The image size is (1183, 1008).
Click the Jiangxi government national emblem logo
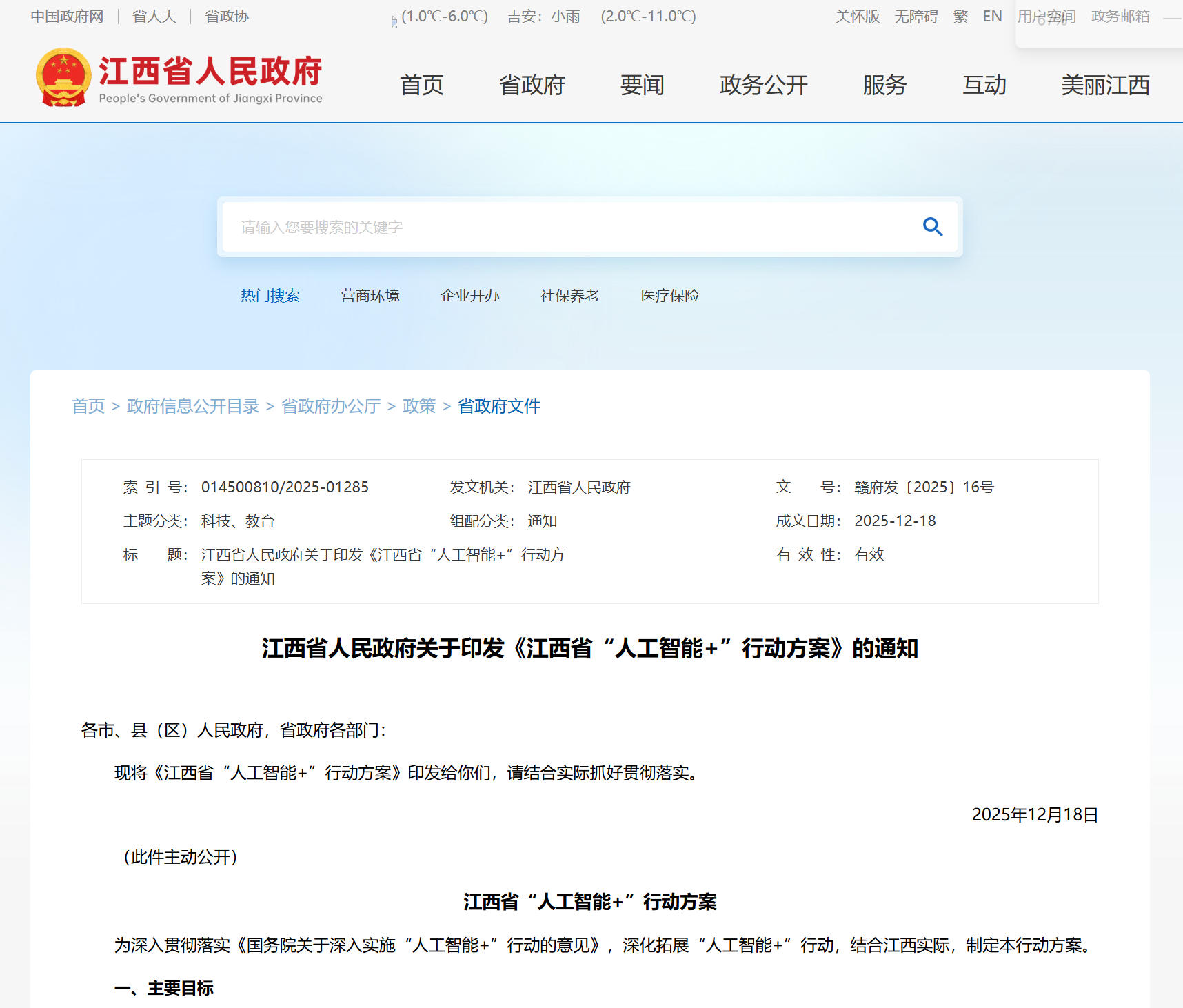63,77
